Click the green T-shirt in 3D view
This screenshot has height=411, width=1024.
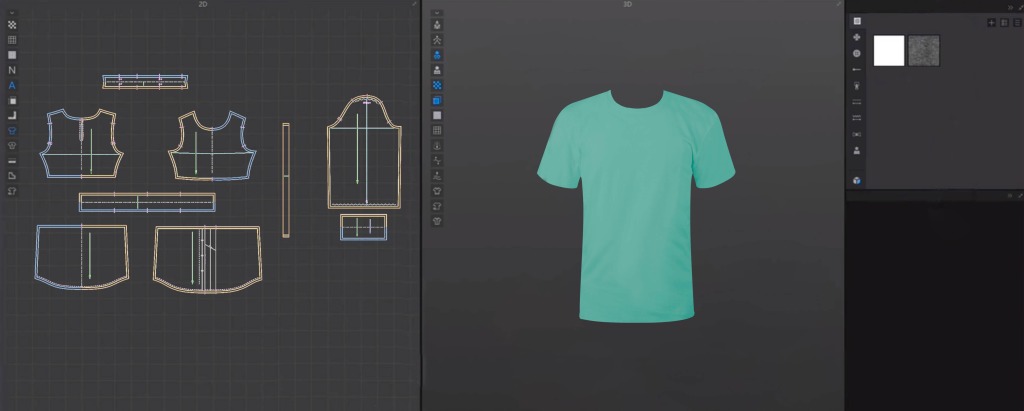(636, 206)
